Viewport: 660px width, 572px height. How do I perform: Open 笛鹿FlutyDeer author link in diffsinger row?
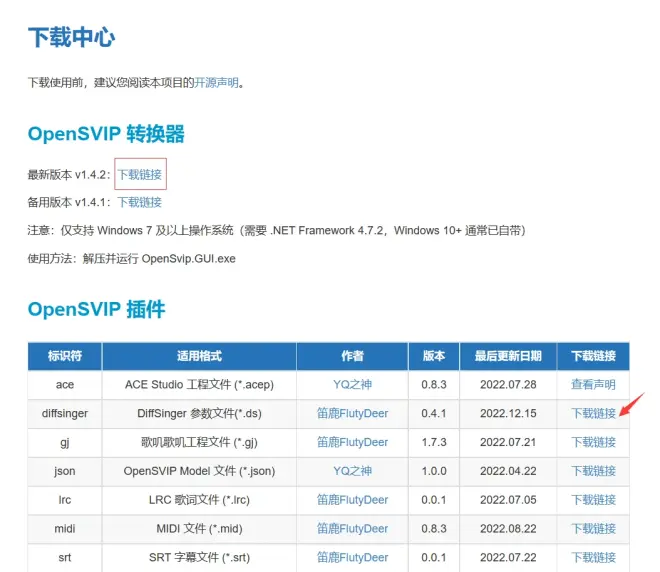(352, 413)
